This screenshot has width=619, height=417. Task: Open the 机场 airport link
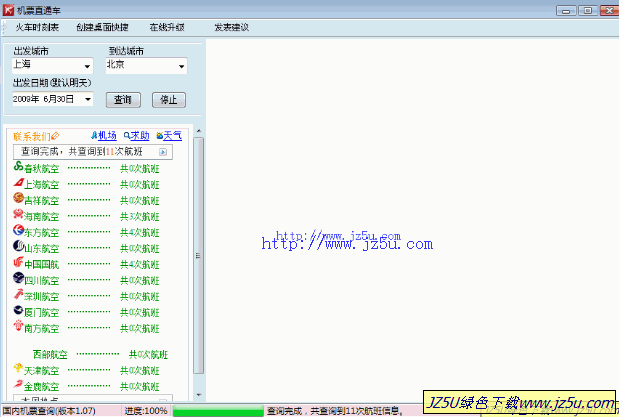[x=107, y=136]
